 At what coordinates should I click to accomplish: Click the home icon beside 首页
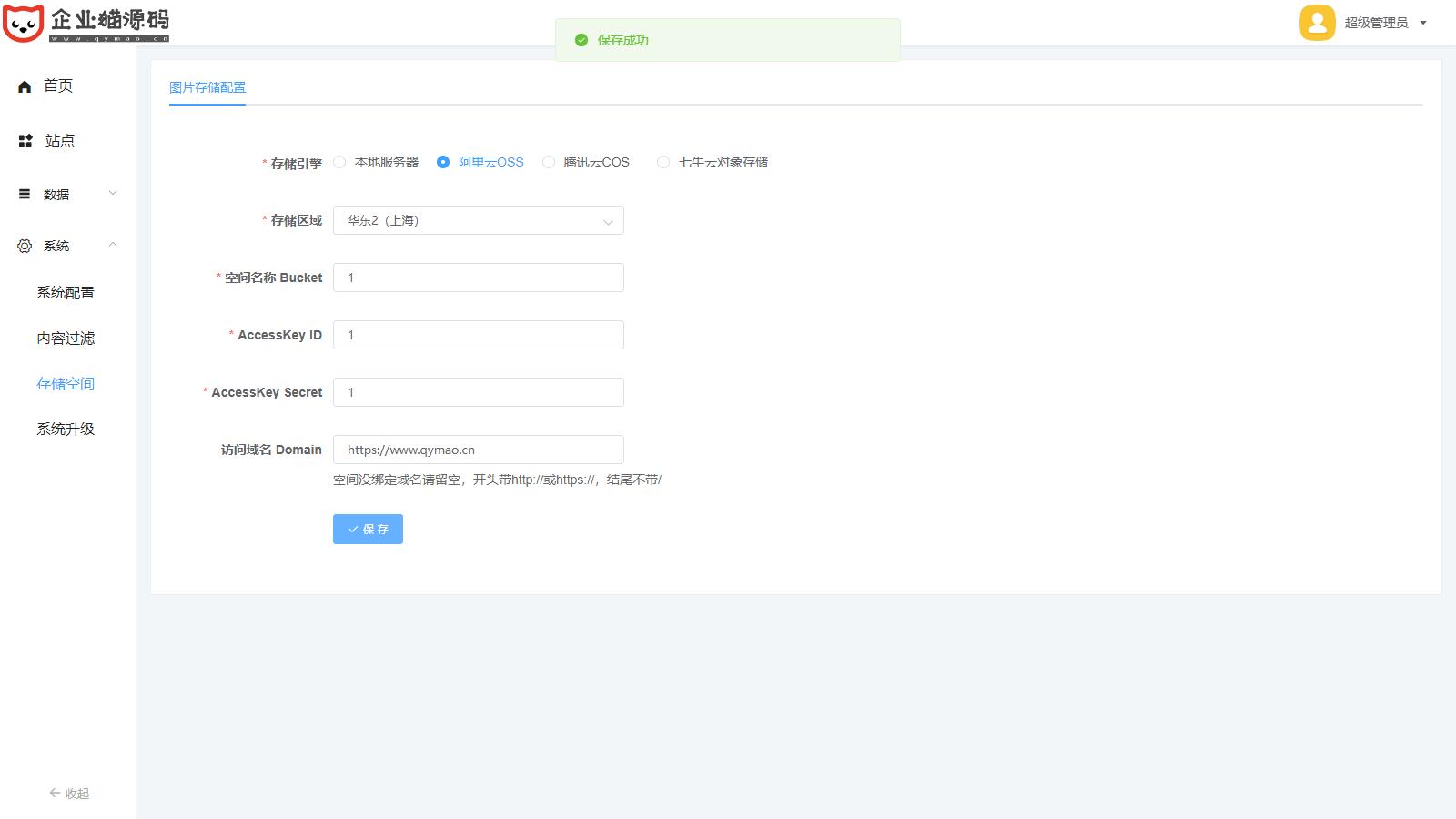coord(25,86)
